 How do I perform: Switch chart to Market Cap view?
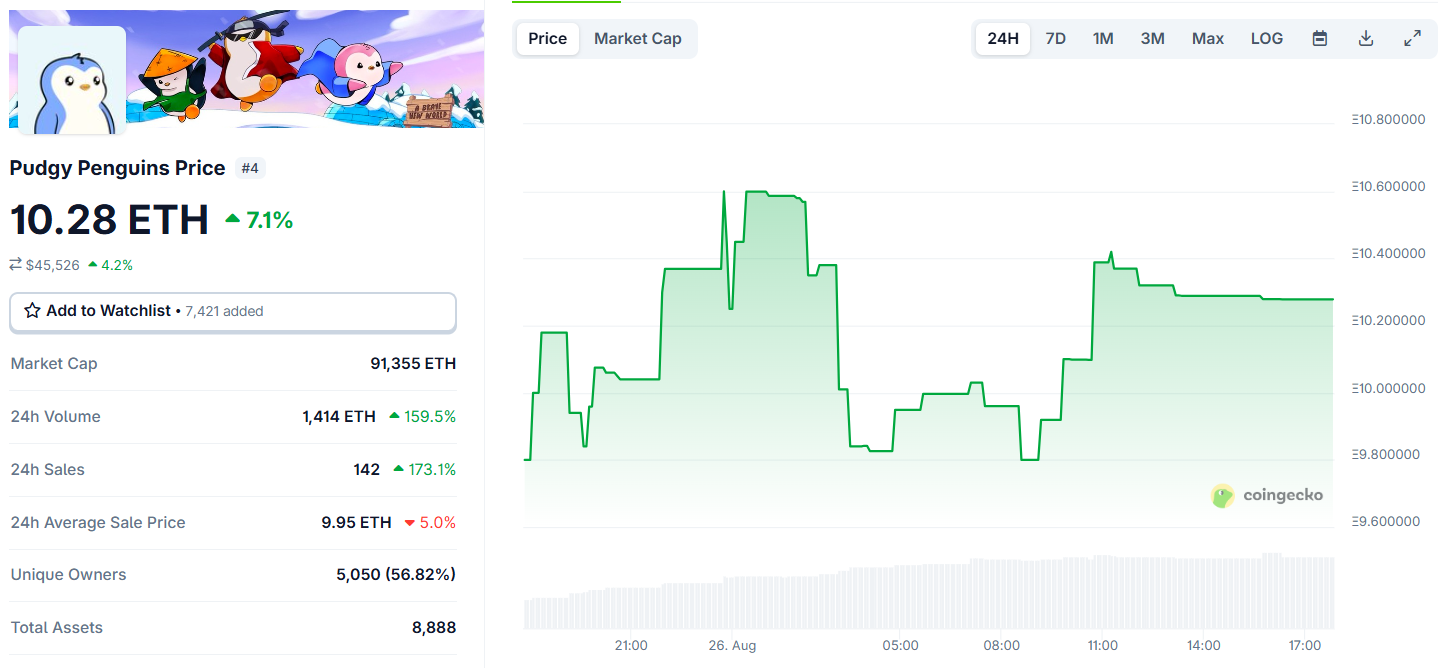tap(637, 39)
